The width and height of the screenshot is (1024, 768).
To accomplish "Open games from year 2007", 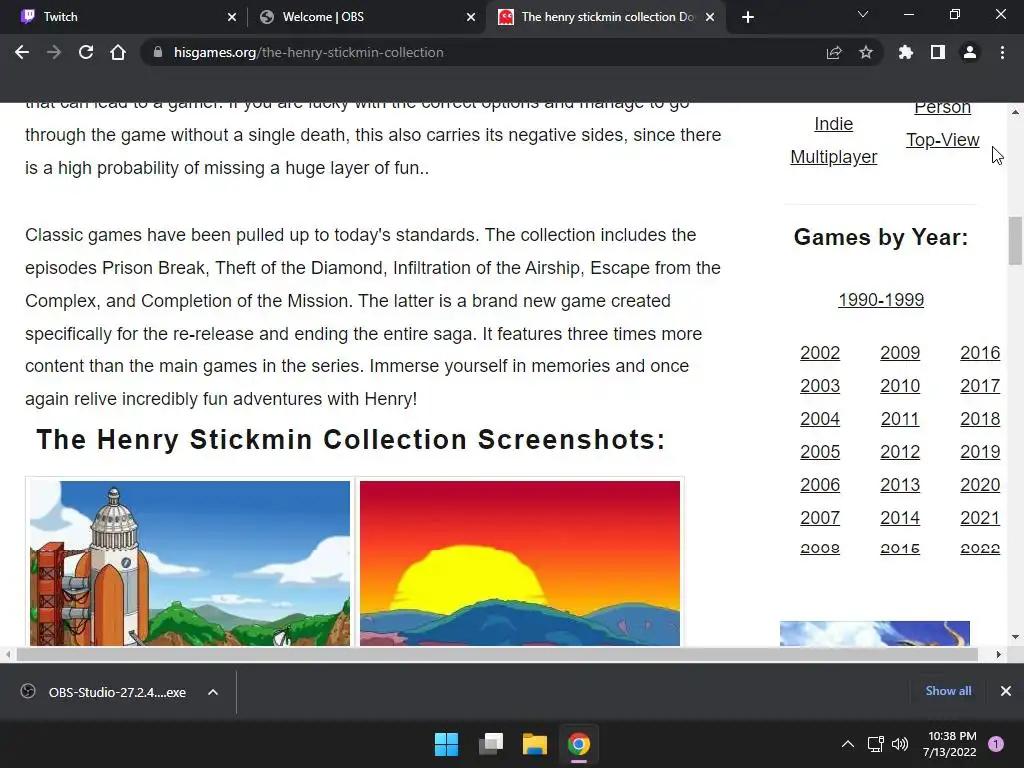I will (820, 518).
